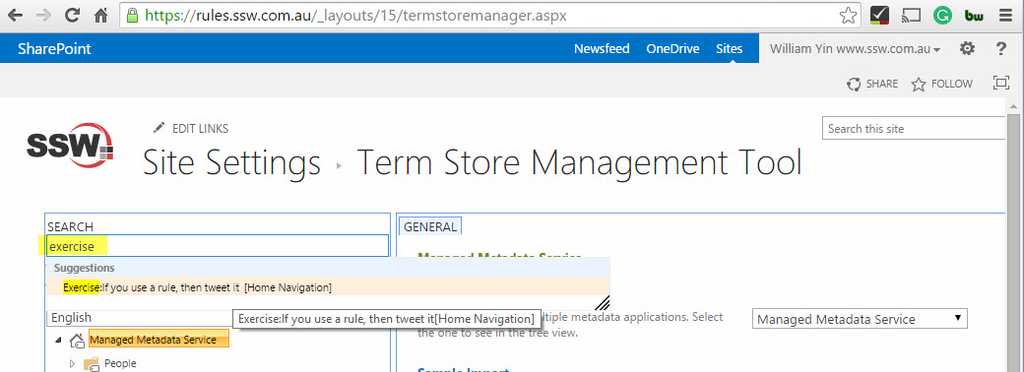This screenshot has width=1024, height=372.
Task: Follow this site with the star icon
Action: pyautogui.click(x=918, y=84)
